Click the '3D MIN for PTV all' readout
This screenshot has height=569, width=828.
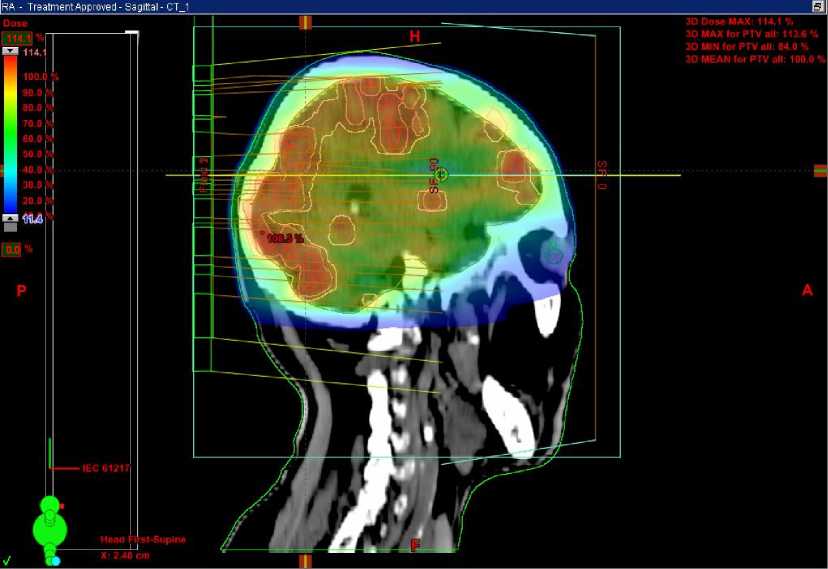coord(747,47)
